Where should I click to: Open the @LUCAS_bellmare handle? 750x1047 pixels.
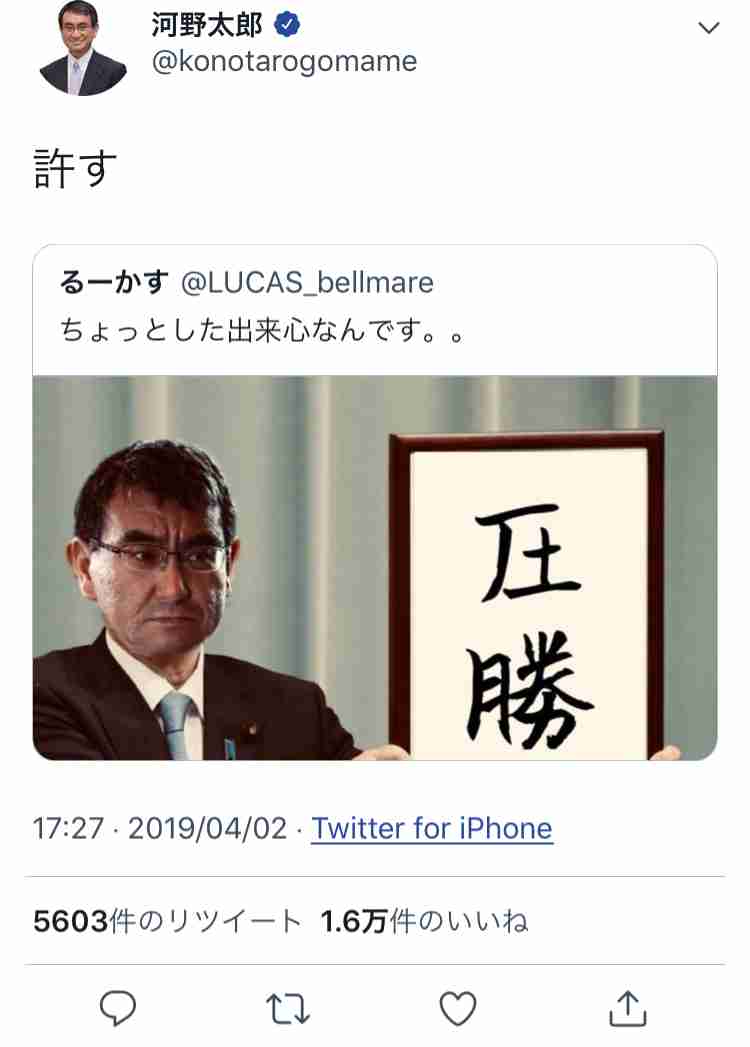tap(307, 283)
